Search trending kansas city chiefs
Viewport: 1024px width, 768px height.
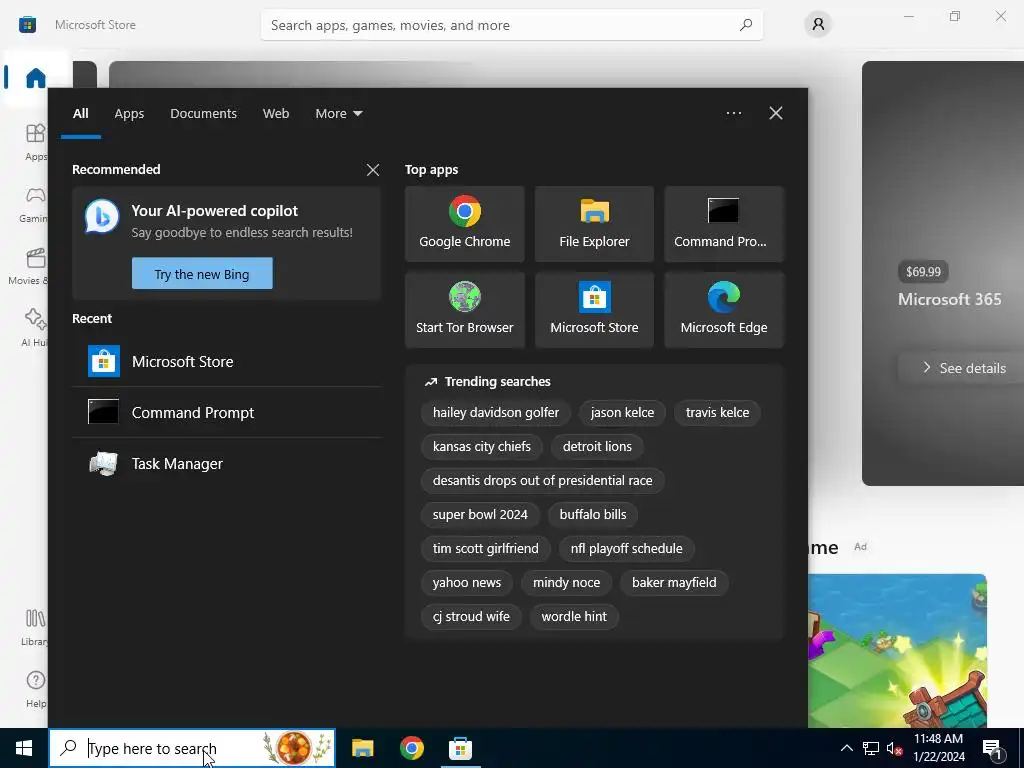click(x=481, y=447)
